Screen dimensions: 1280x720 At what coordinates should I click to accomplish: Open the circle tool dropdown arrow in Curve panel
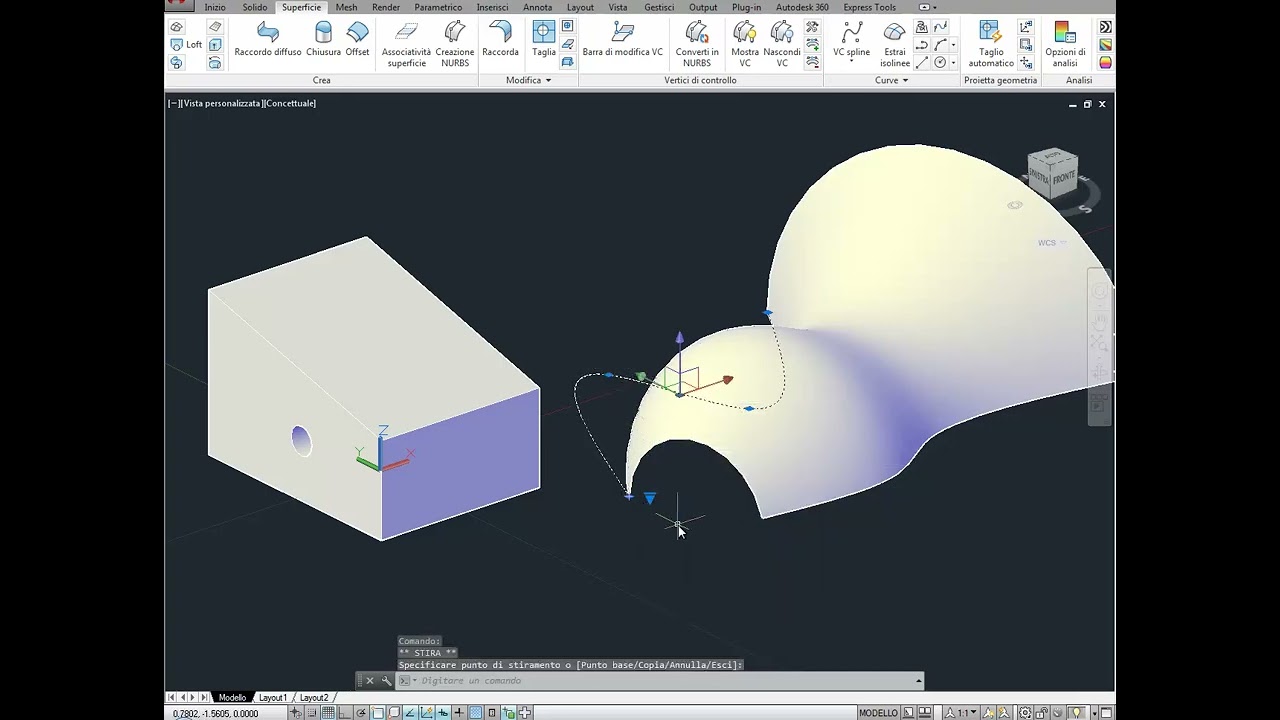pyautogui.click(x=953, y=62)
